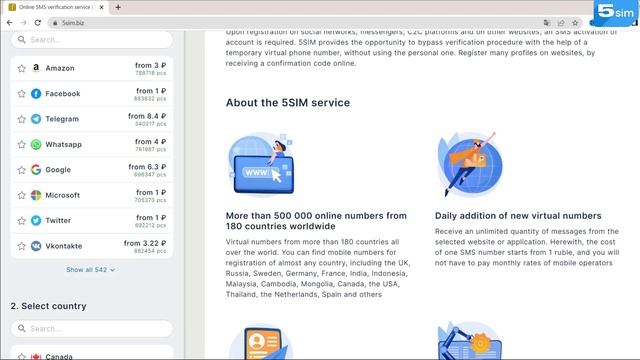Screen dimensions: 640x360
Task: Click the daily addition globe illustration
Action: pyautogui.click(x=470, y=164)
